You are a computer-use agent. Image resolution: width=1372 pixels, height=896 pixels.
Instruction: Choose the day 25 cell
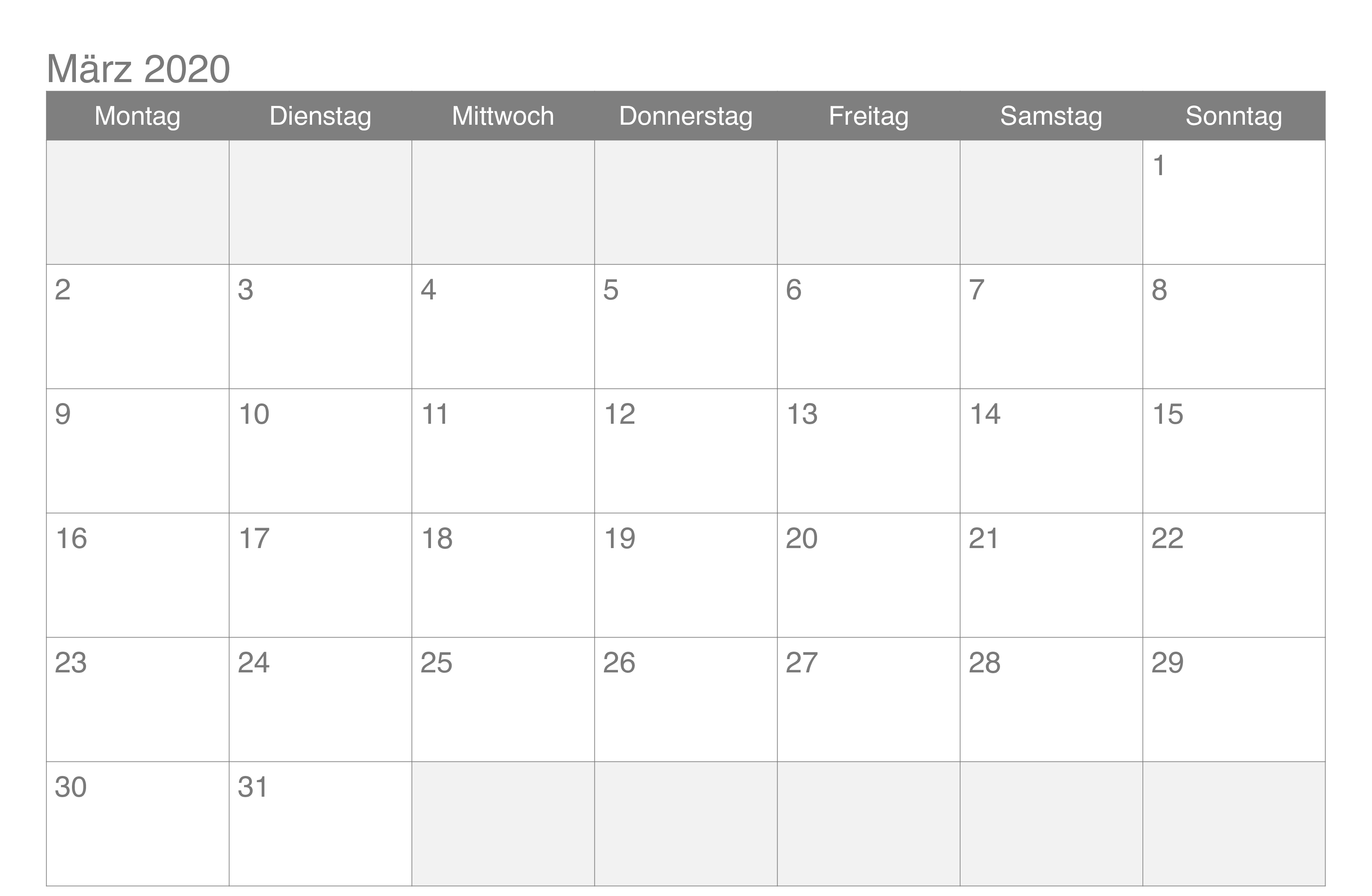pos(503,699)
